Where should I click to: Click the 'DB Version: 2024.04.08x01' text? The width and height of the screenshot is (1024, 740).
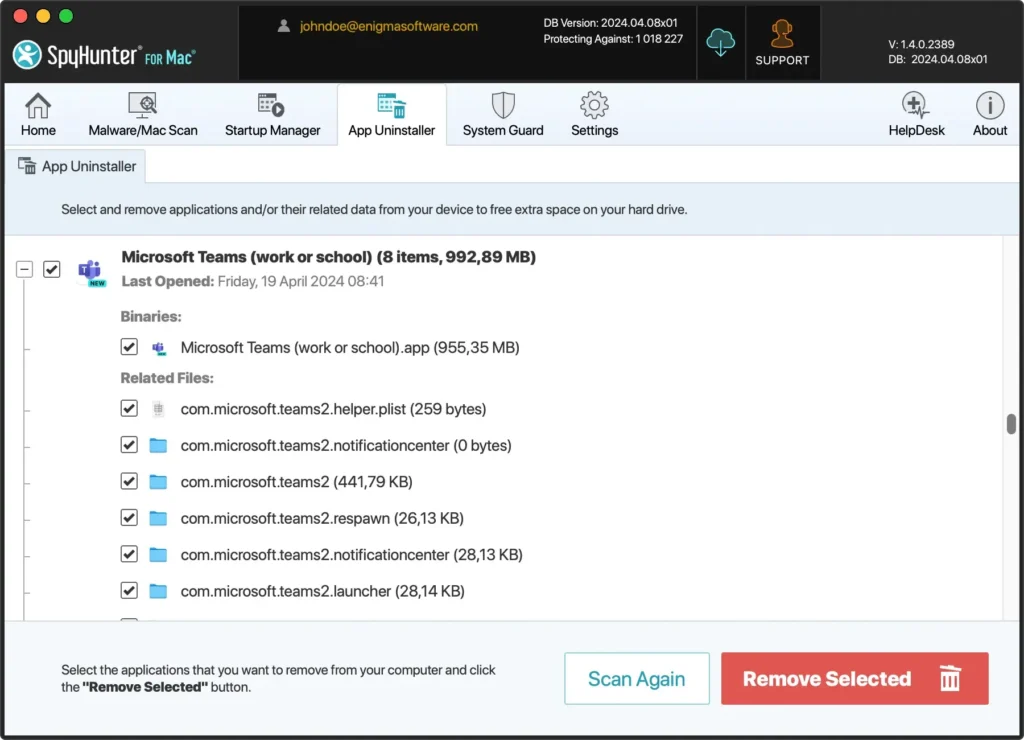pos(610,23)
